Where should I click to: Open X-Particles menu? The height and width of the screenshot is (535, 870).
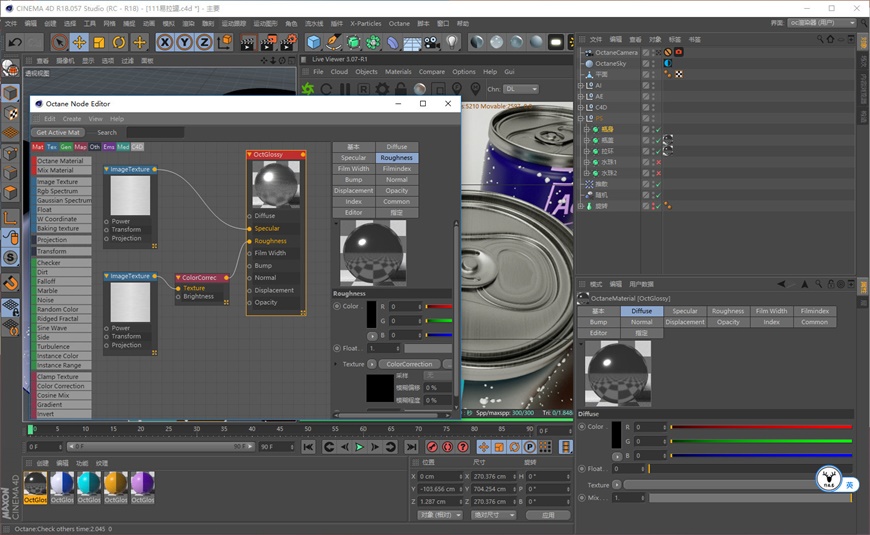(x=366, y=23)
